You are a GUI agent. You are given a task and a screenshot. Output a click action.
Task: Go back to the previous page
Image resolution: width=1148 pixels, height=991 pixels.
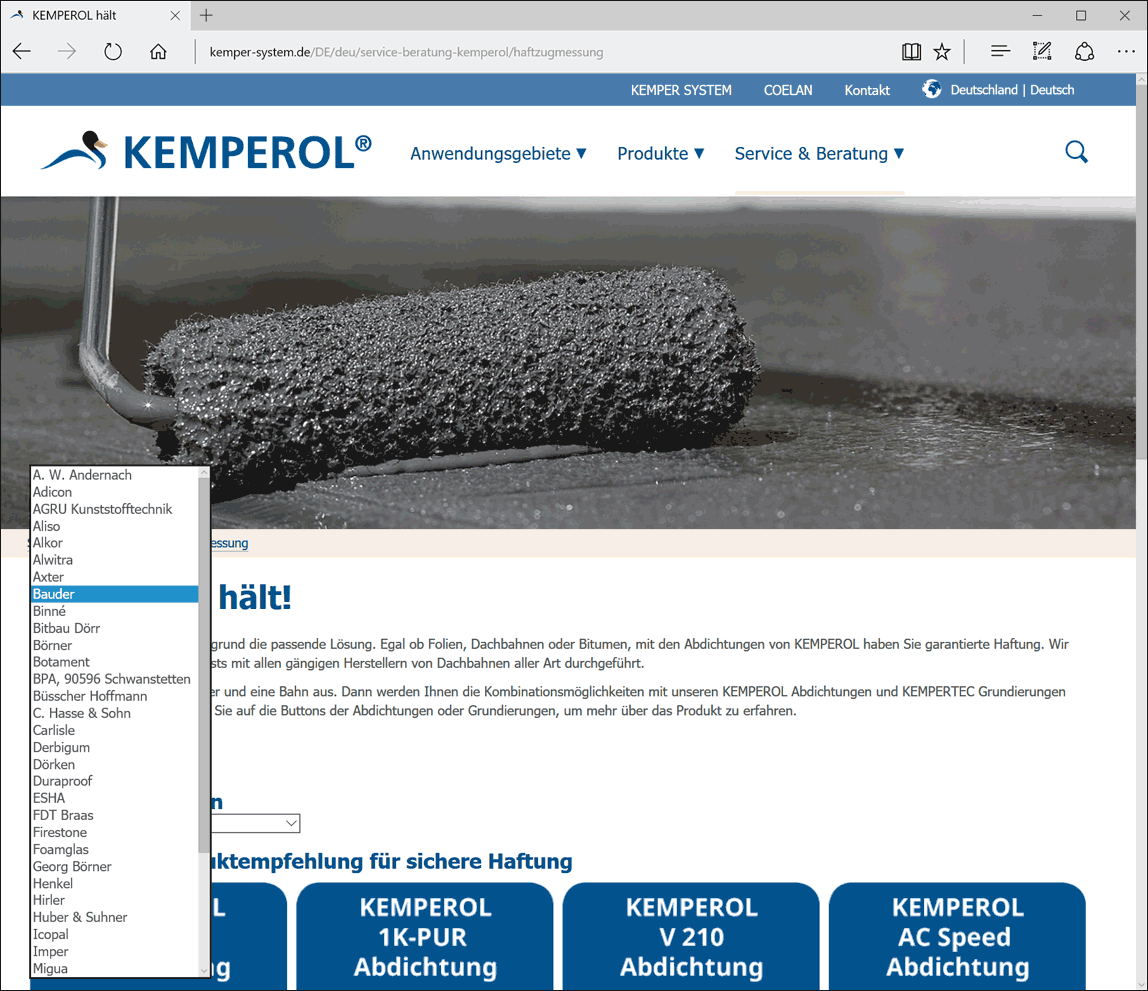(22, 51)
